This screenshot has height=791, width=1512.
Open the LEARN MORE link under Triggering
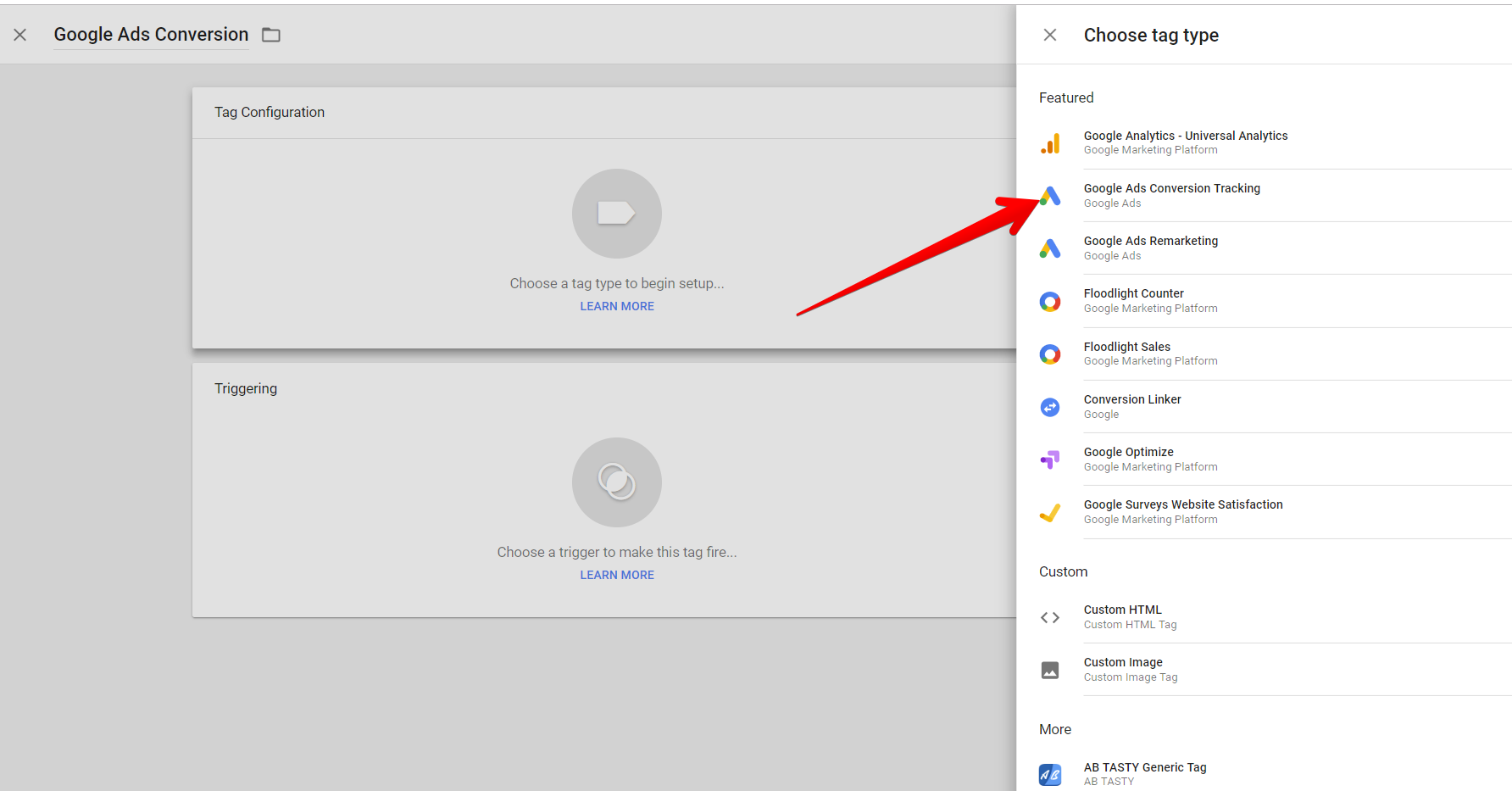pos(617,575)
